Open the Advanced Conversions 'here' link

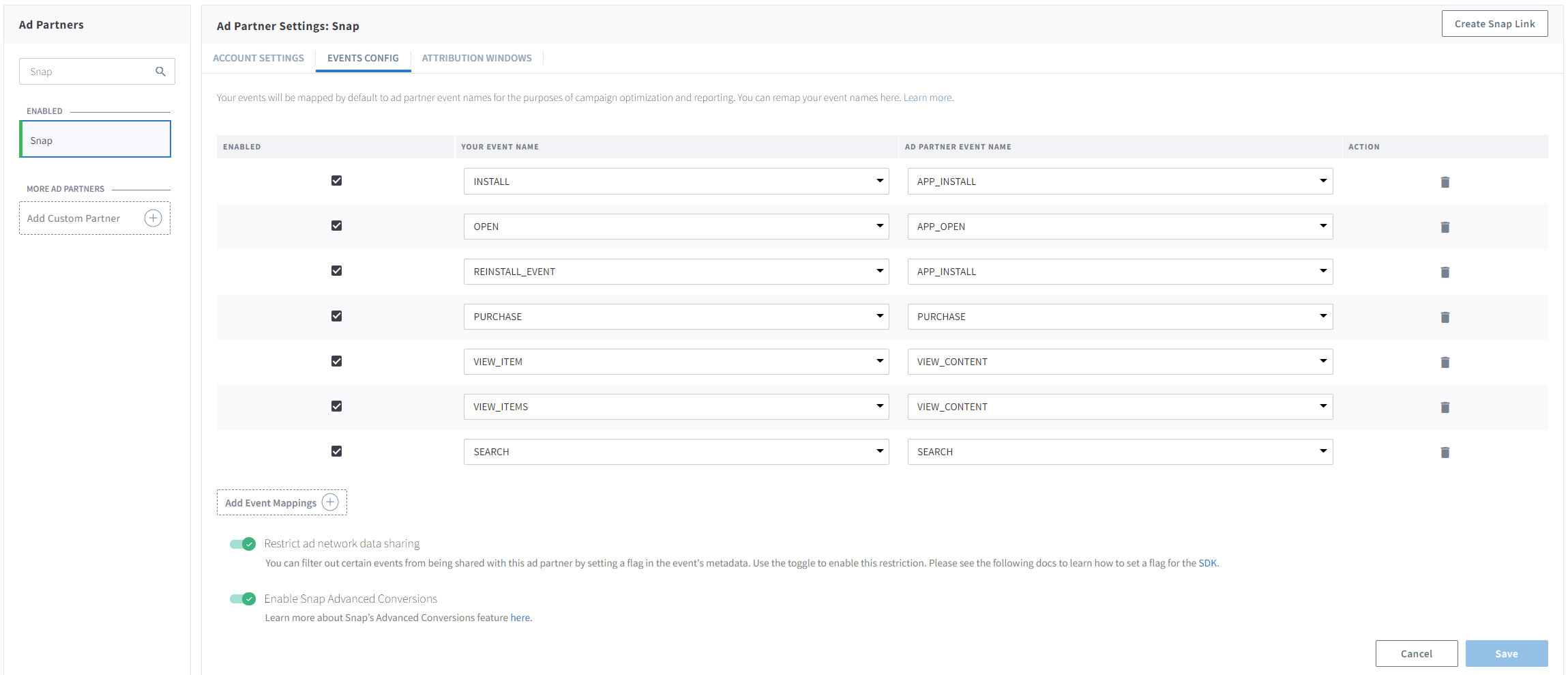pyautogui.click(x=520, y=618)
